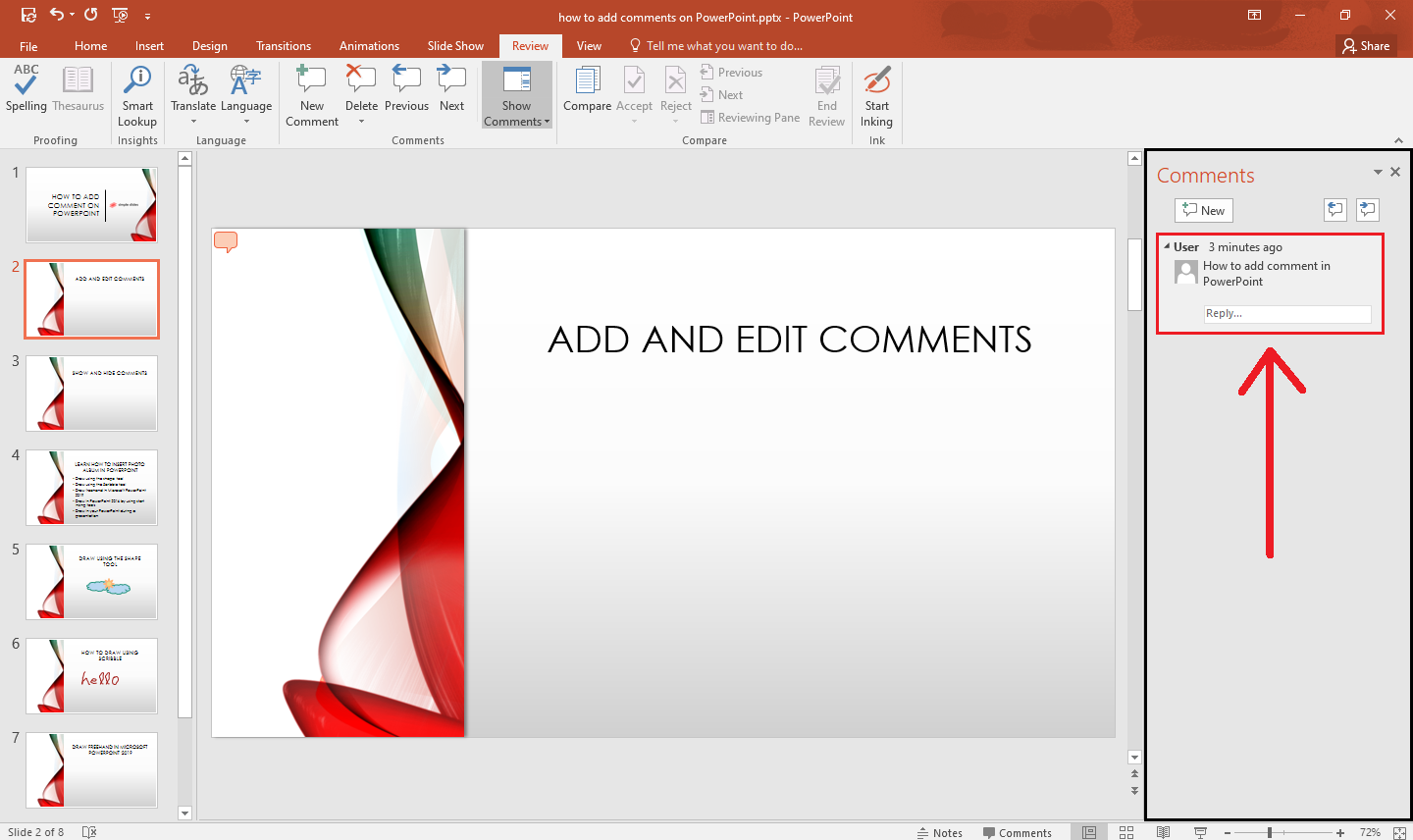Go to the Previous comment in ribbon
This screenshot has width=1413, height=840.
click(x=406, y=89)
